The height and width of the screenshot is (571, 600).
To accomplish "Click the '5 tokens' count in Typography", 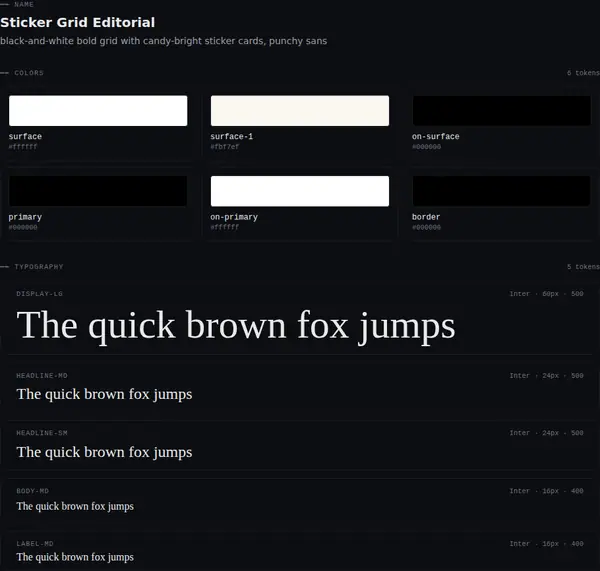I will 583,267.
